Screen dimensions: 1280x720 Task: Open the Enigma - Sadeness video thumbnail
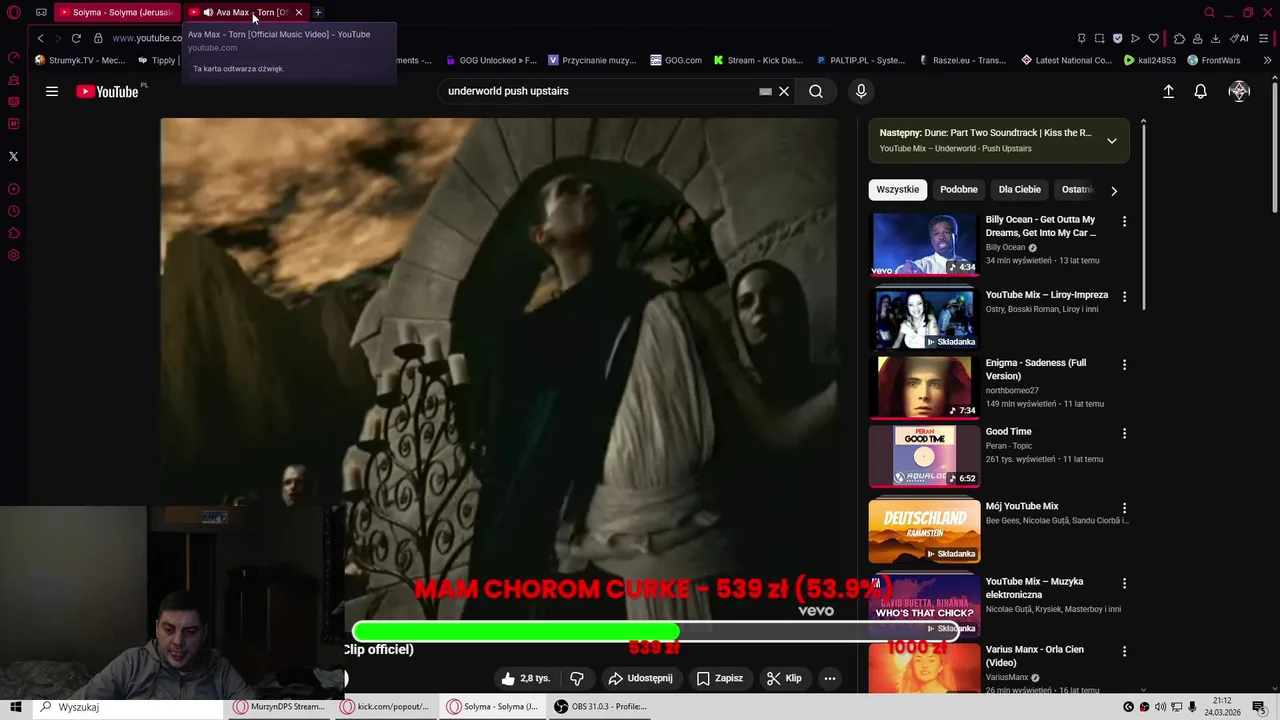point(925,387)
